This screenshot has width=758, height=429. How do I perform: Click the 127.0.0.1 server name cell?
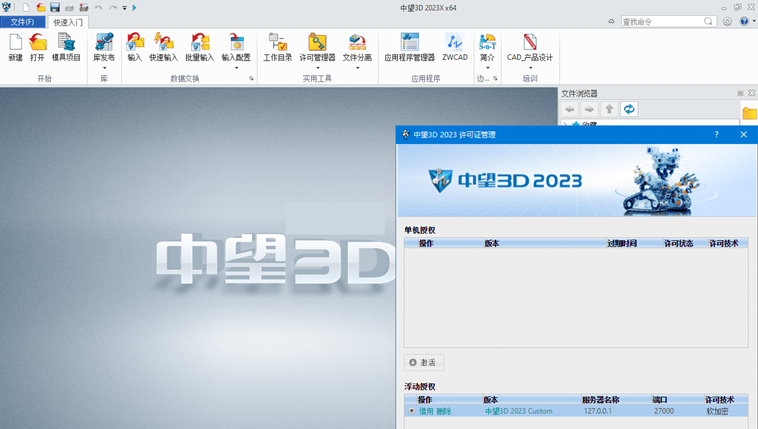point(598,411)
